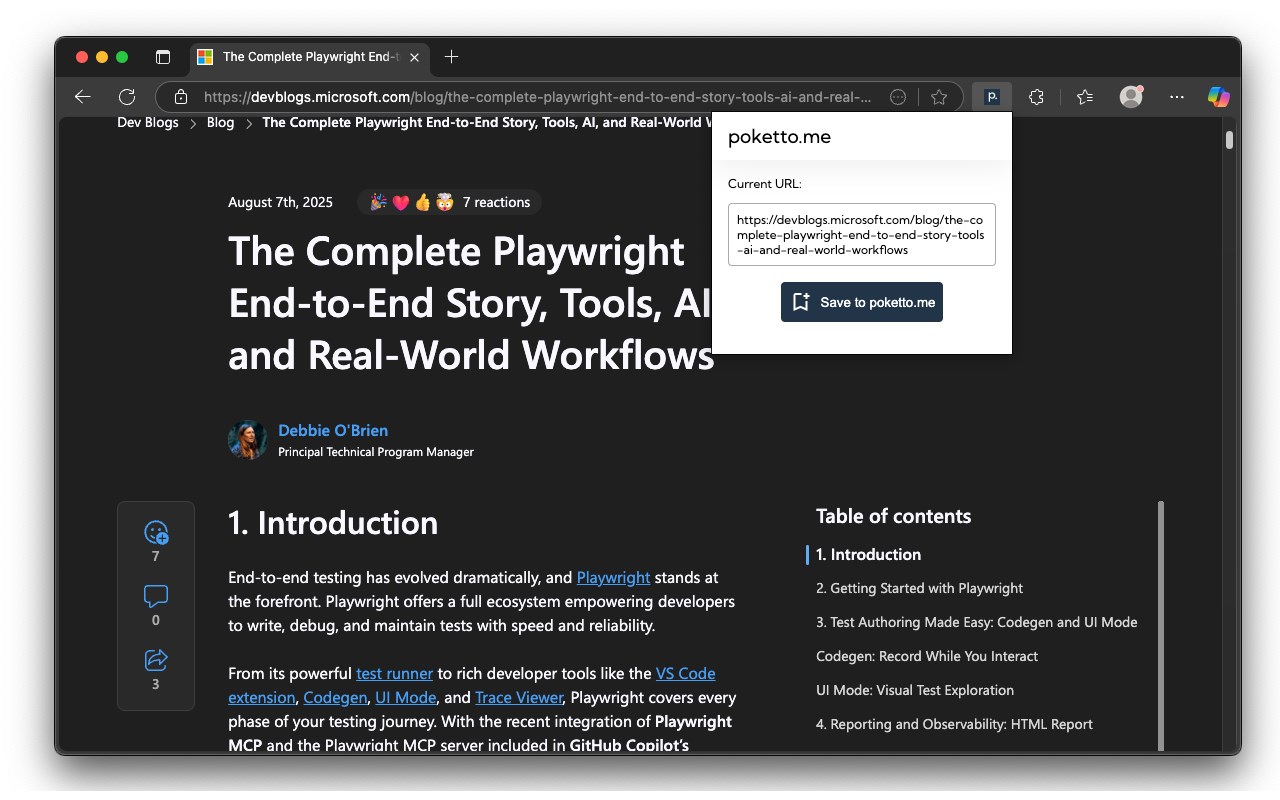Click the site lock icon in address bar
Viewport: 1280px width, 800px height.
pos(181,97)
